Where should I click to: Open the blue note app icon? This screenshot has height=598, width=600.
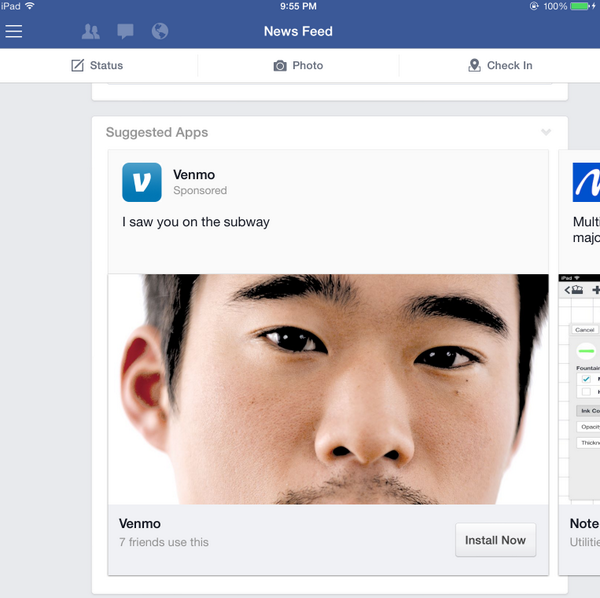(x=586, y=182)
